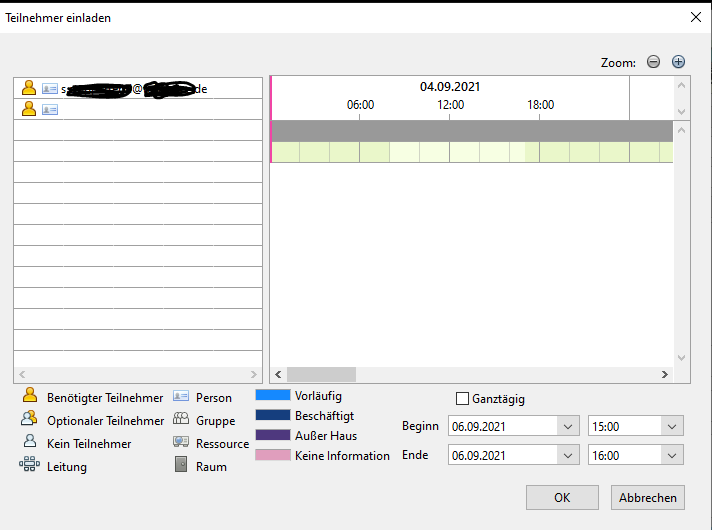Click the Optionaler Teilnehmer label
The height and width of the screenshot is (530, 712).
coord(105,421)
